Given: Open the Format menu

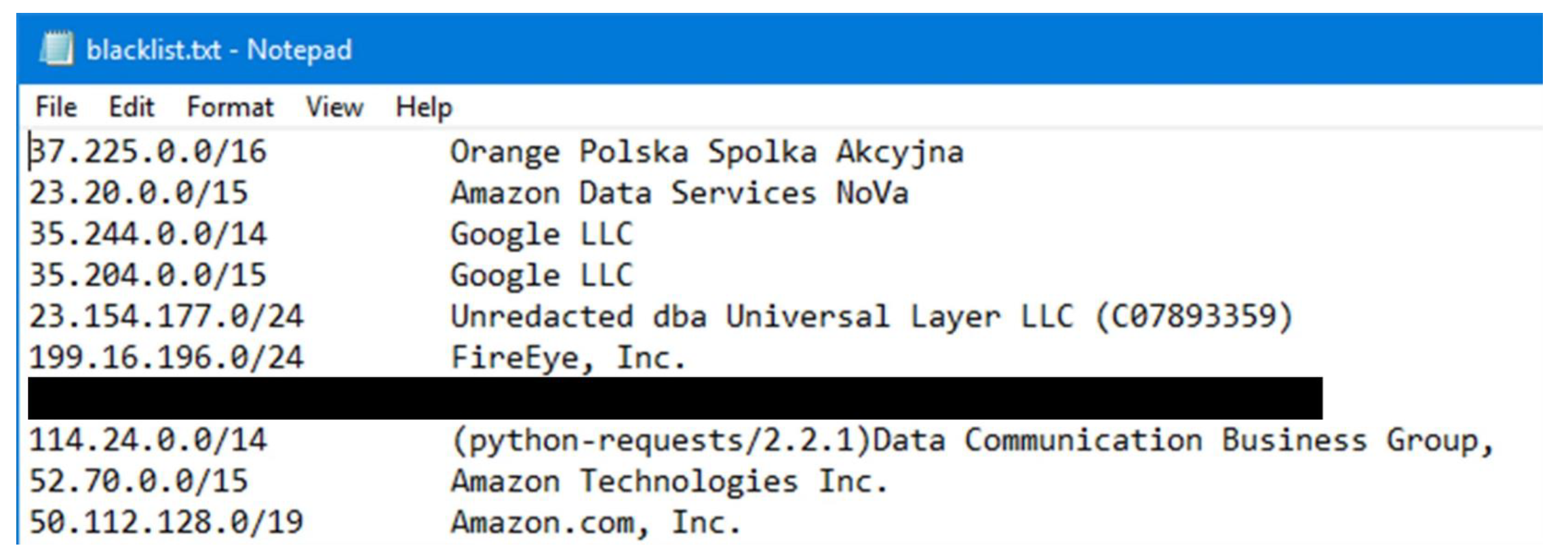Looking at the screenshot, I should tap(230, 107).
